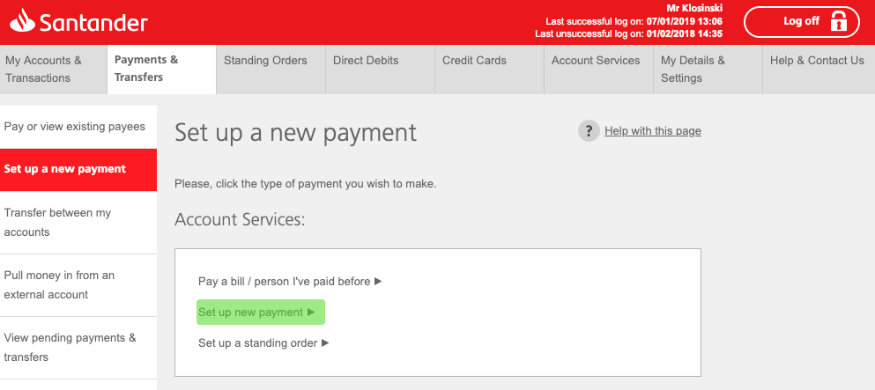Click the Mr Klosinski user name
Viewport: 875px width, 390px height.
[695, 8]
